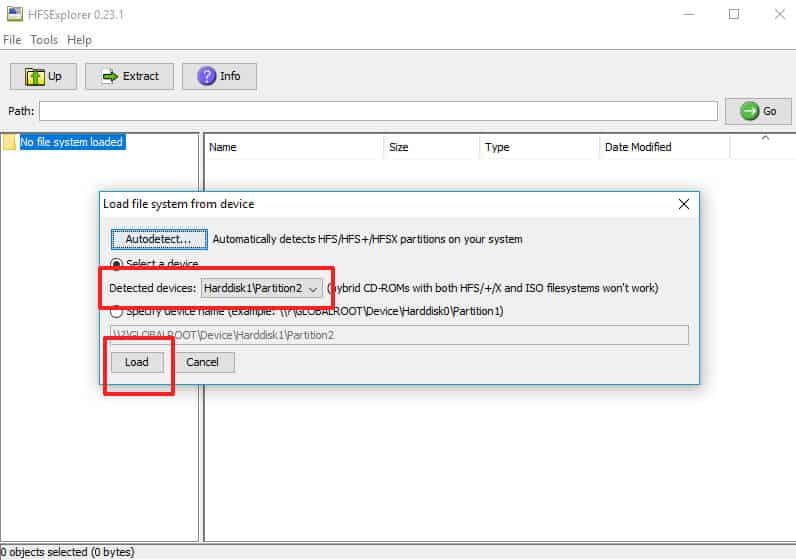Open the Info toolbar button
Image resolution: width=796 pixels, height=560 pixels.
[219, 77]
